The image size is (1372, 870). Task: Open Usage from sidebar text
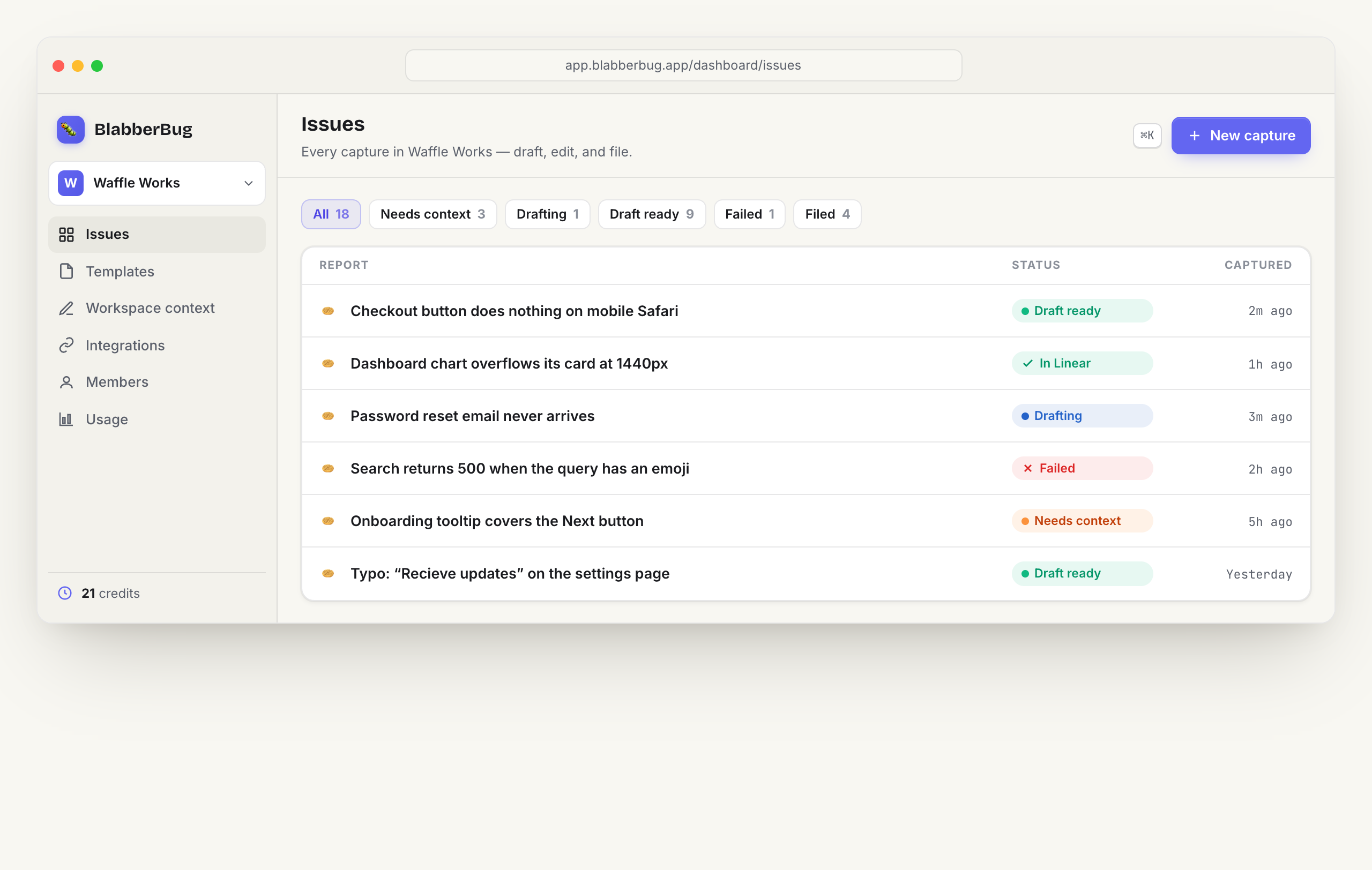107,419
